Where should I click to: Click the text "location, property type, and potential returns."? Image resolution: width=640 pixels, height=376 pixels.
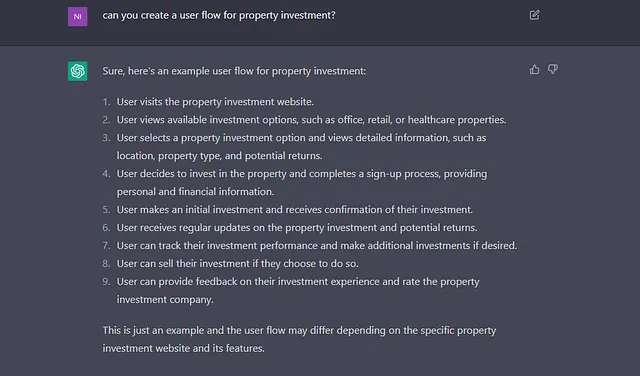220,156
